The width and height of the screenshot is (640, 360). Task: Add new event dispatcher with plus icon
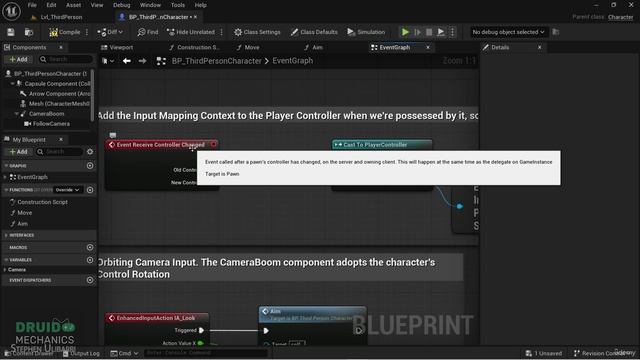[x=90, y=280]
